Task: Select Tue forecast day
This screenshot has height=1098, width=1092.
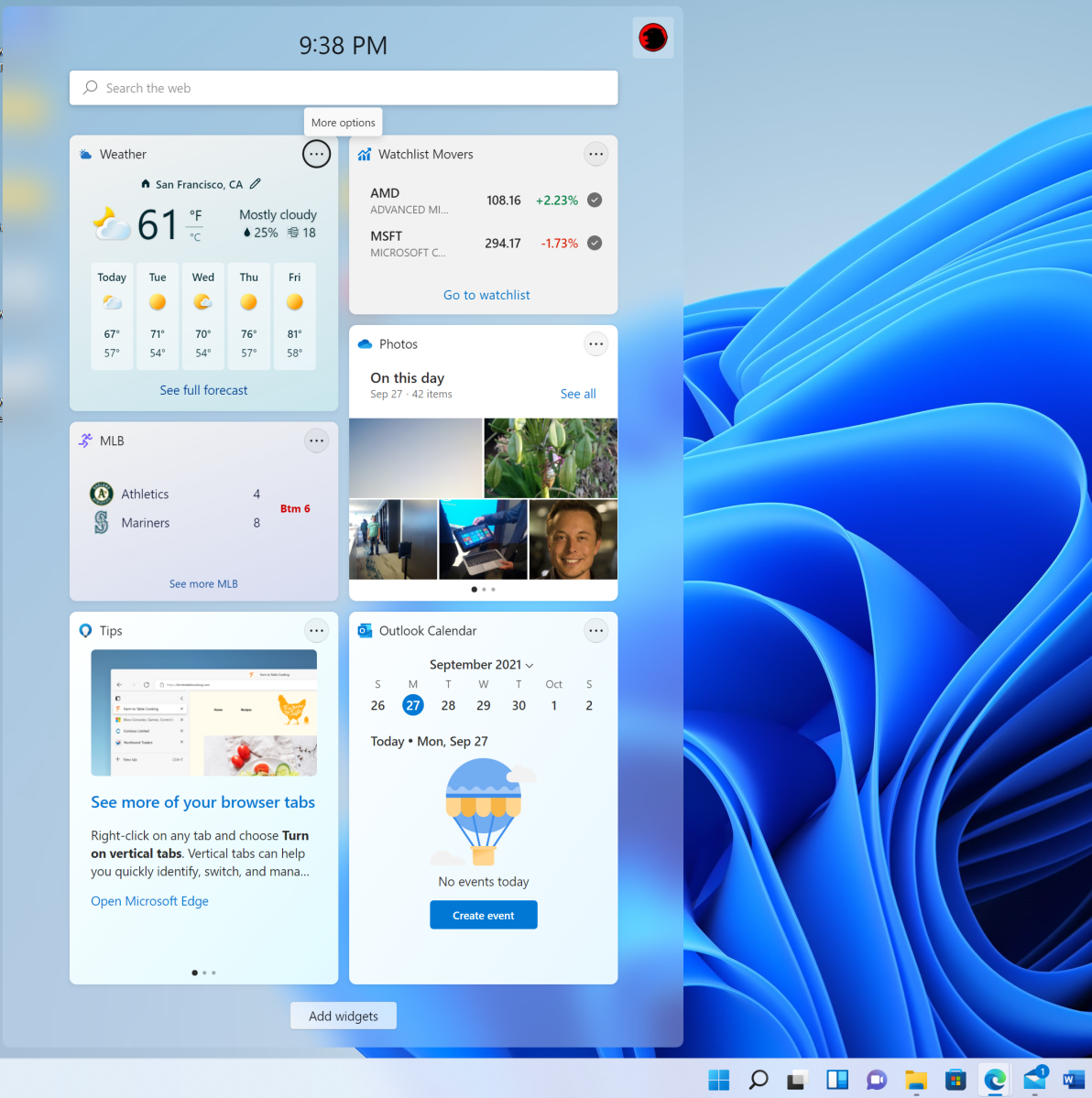Action: coord(158,316)
